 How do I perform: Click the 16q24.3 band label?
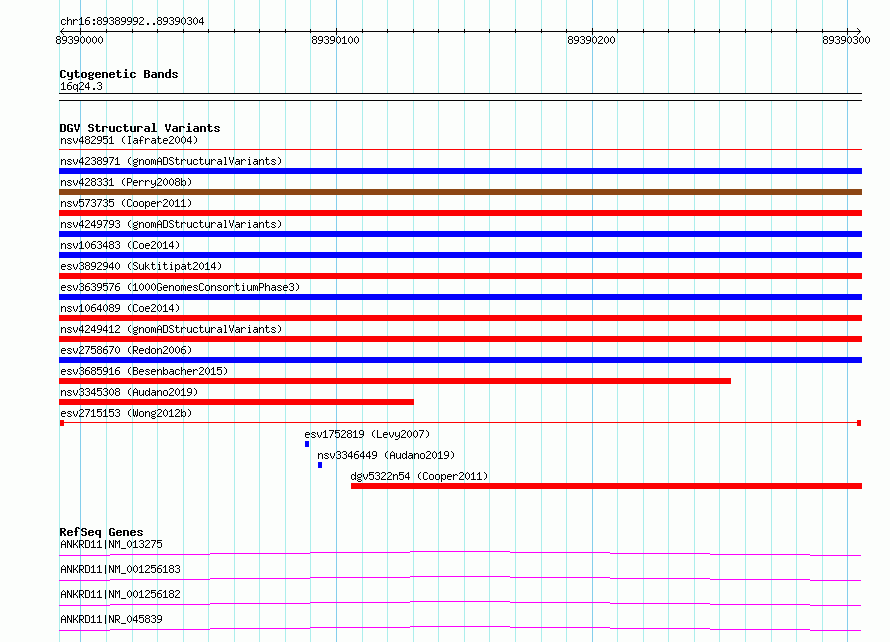pos(81,86)
